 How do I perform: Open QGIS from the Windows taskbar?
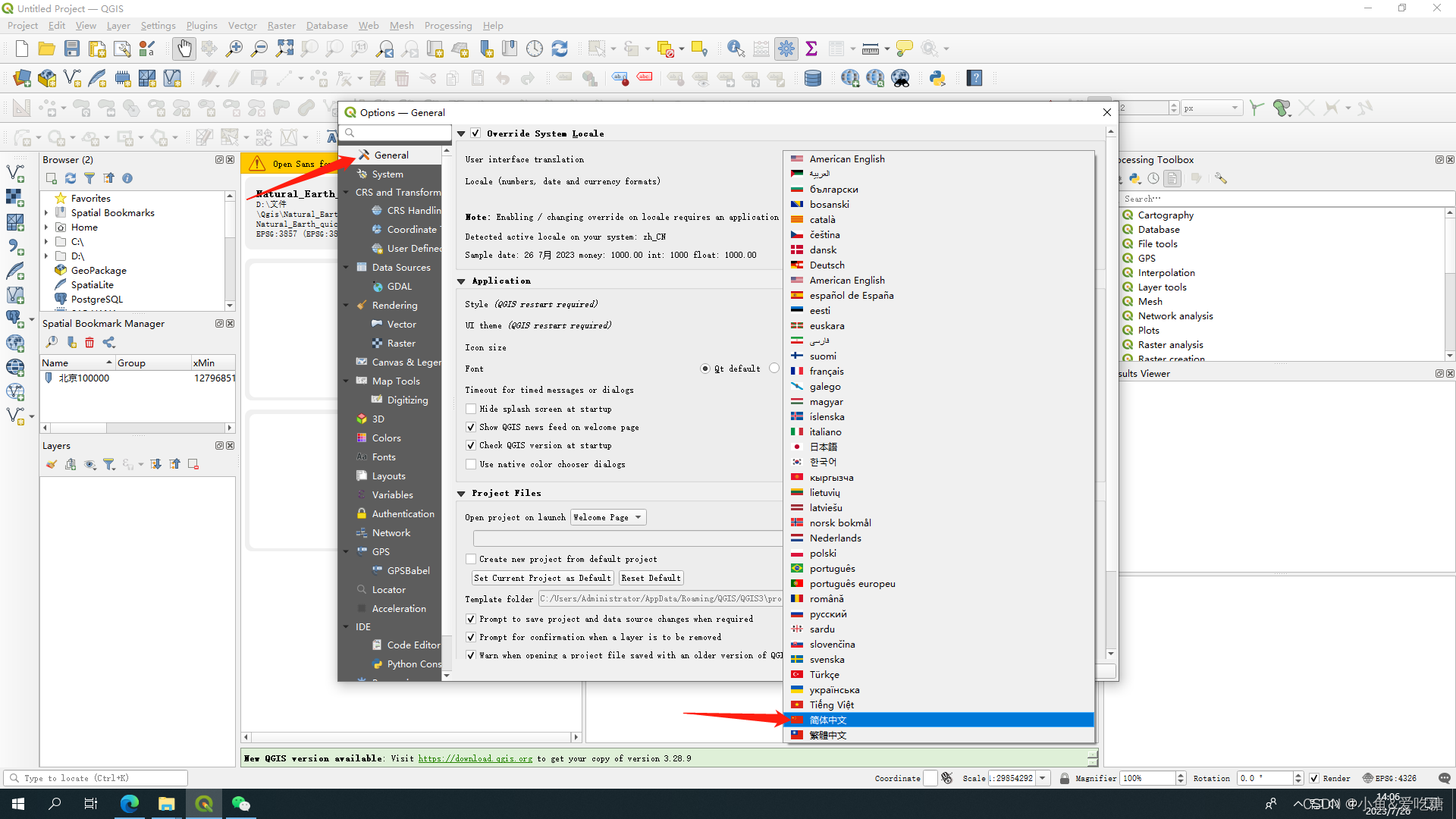pyautogui.click(x=204, y=804)
